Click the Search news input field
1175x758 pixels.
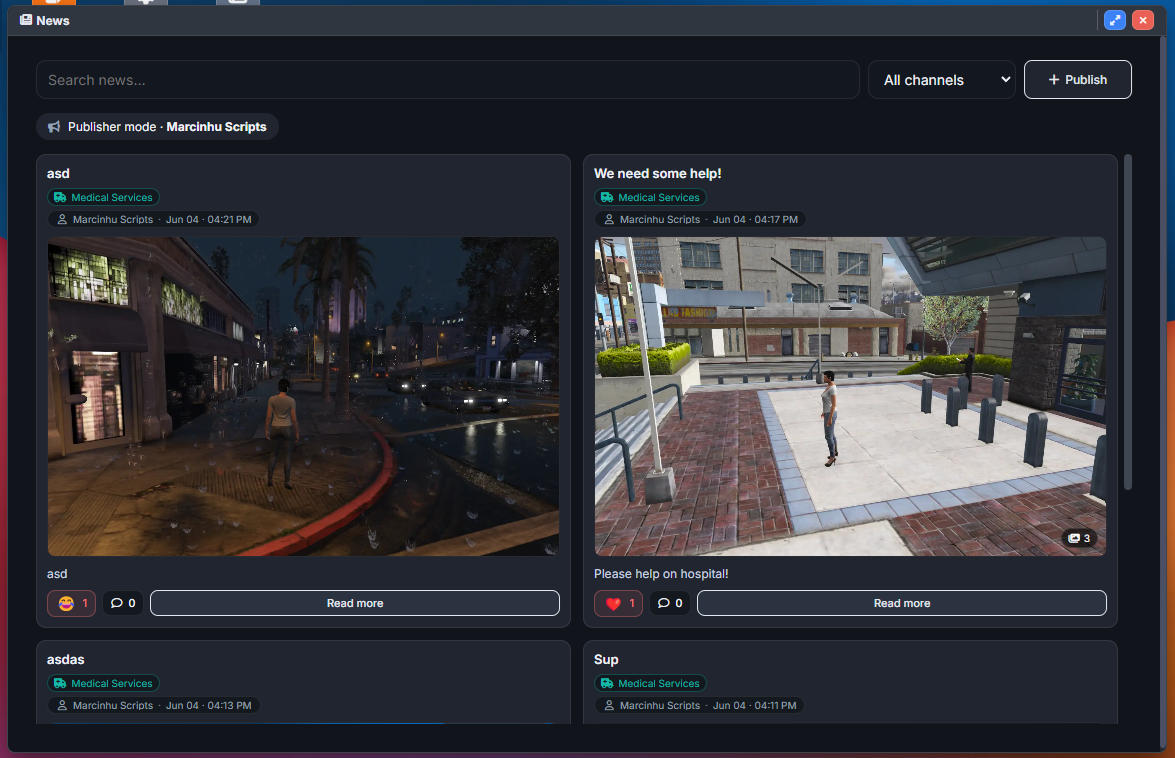tap(447, 79)
